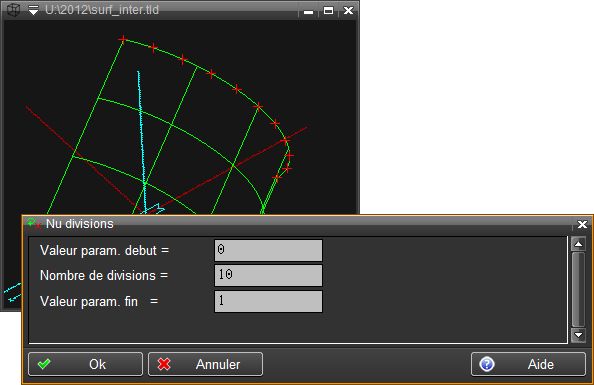594x385 pixels.
Task: Focus the Valeur param. debut field
Action: 268,250
